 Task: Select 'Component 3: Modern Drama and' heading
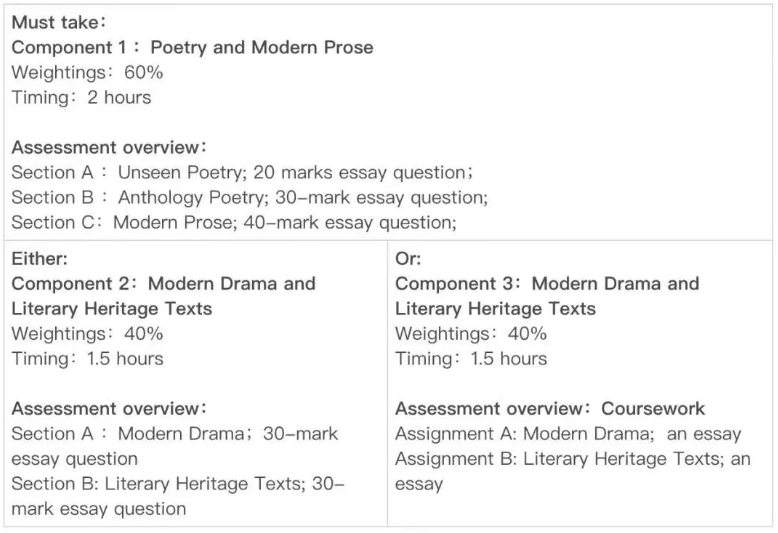point(547,284)
